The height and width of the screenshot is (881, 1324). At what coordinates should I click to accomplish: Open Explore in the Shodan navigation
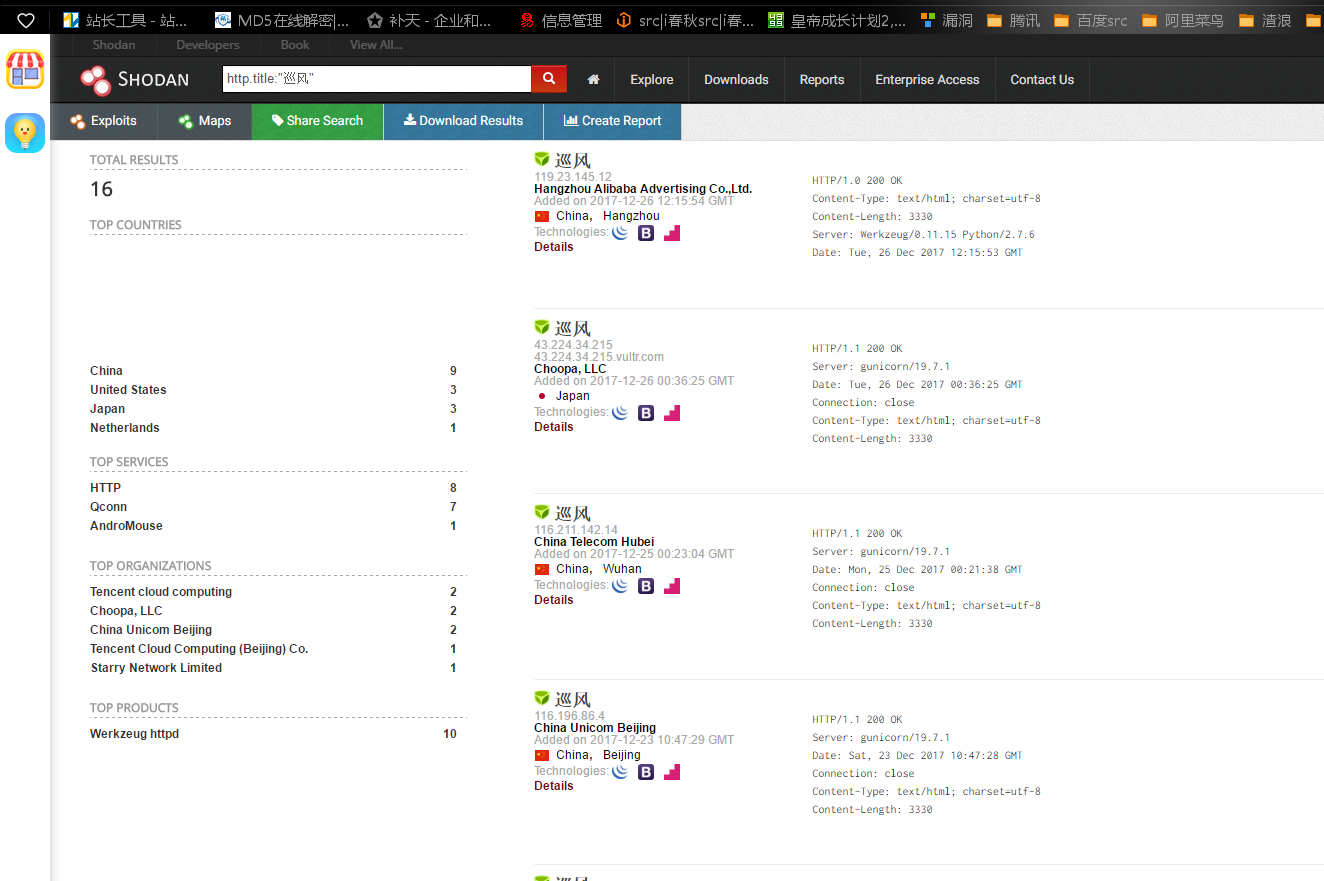click(x=652, y=80)
